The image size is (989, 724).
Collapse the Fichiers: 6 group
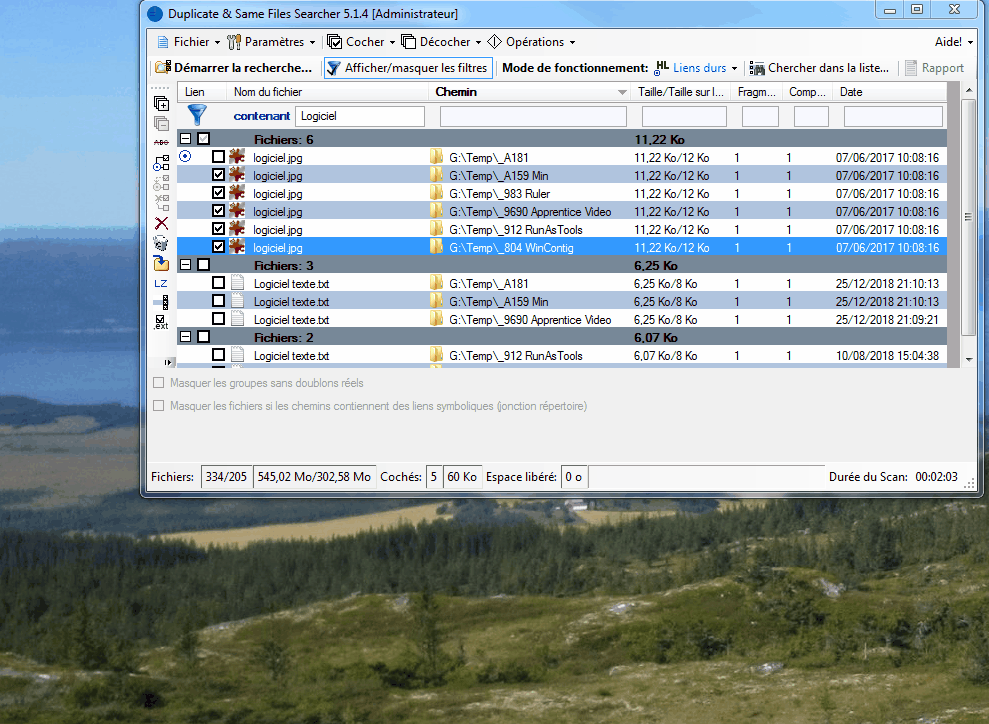(x=185, y=139)
